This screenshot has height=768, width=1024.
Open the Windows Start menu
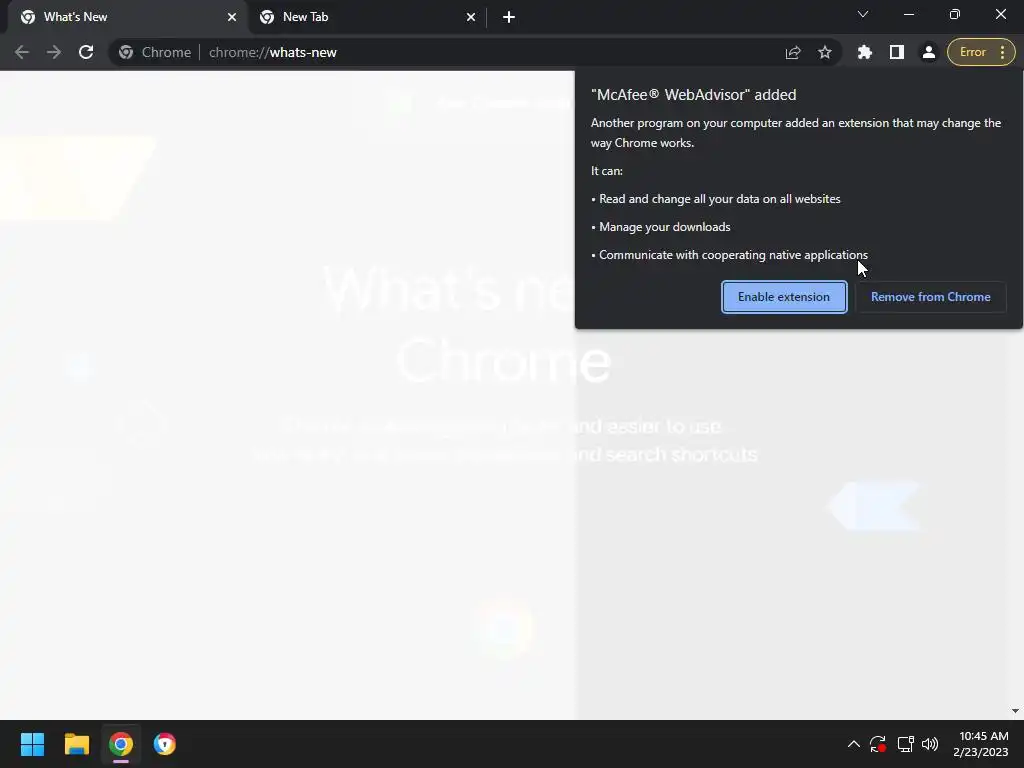[x=32, y=744]
